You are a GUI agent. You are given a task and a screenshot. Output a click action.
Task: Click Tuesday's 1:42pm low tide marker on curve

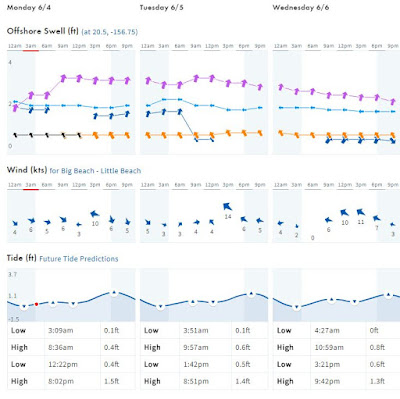213,303
